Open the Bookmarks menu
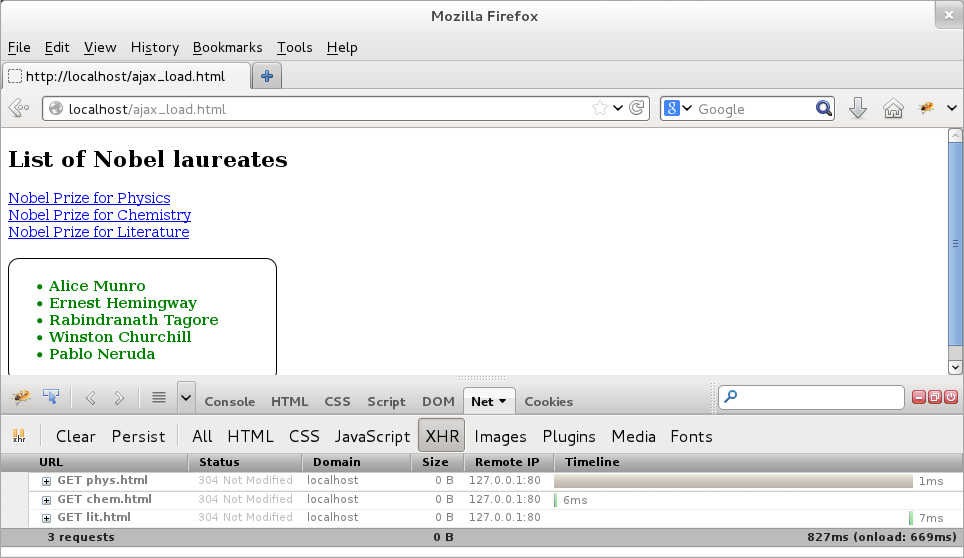This screenshot has width=964, height=558. click(x=227, y=47)
